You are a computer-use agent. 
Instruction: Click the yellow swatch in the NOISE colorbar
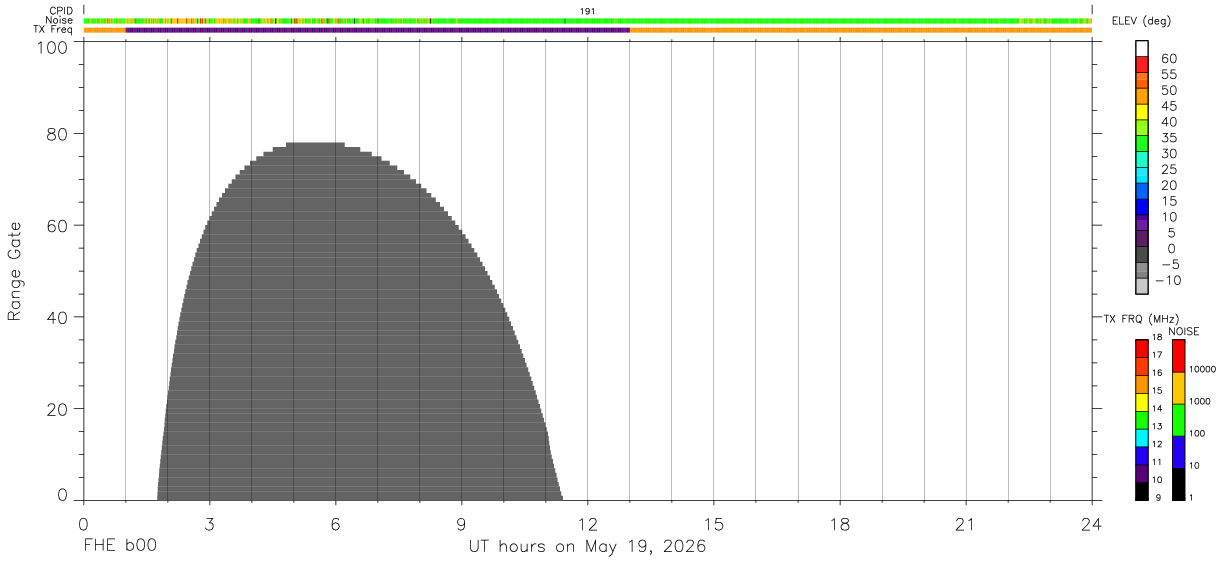pos(1179,388)
